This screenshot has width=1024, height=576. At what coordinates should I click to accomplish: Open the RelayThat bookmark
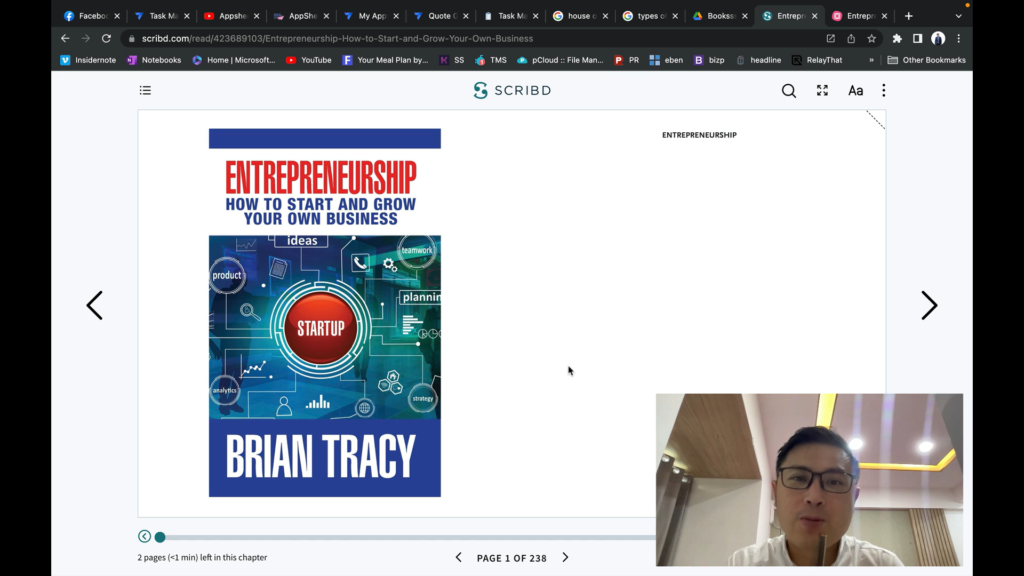coord(818,60)
